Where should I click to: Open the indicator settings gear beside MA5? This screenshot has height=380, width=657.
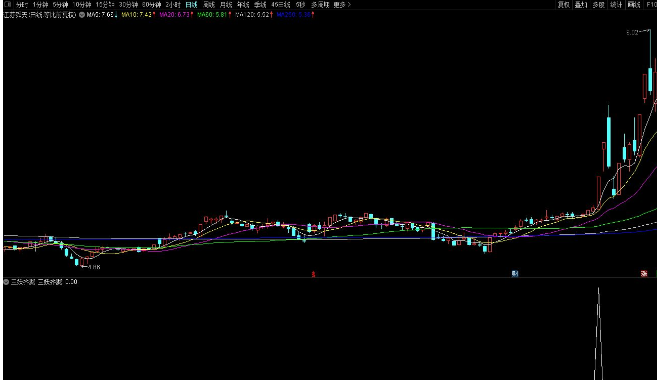pos(82,15)
